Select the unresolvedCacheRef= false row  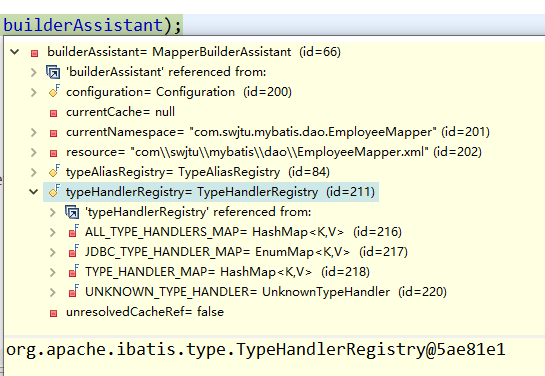click(145, 312)
